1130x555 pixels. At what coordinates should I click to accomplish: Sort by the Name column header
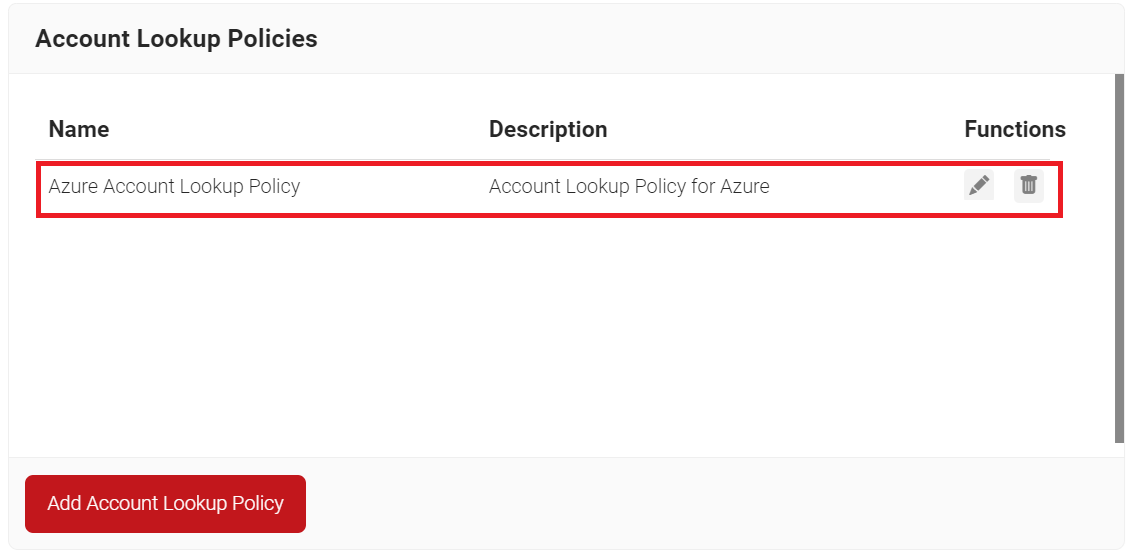point(79,129)
